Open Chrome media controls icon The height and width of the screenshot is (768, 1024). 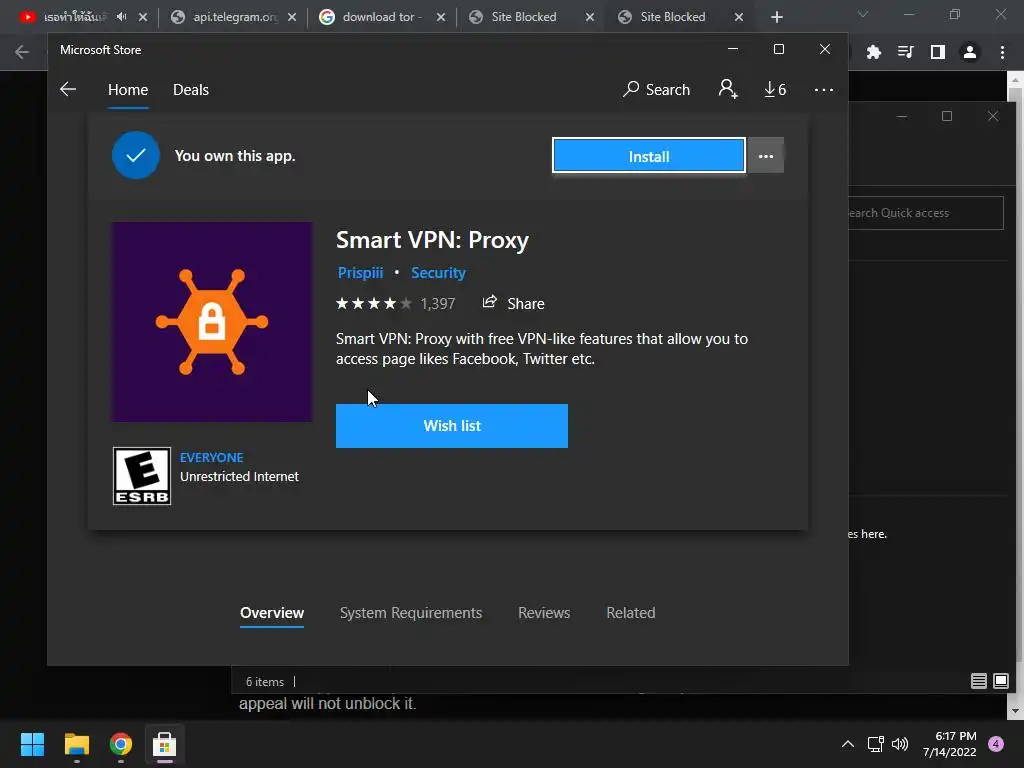(905, 52)
